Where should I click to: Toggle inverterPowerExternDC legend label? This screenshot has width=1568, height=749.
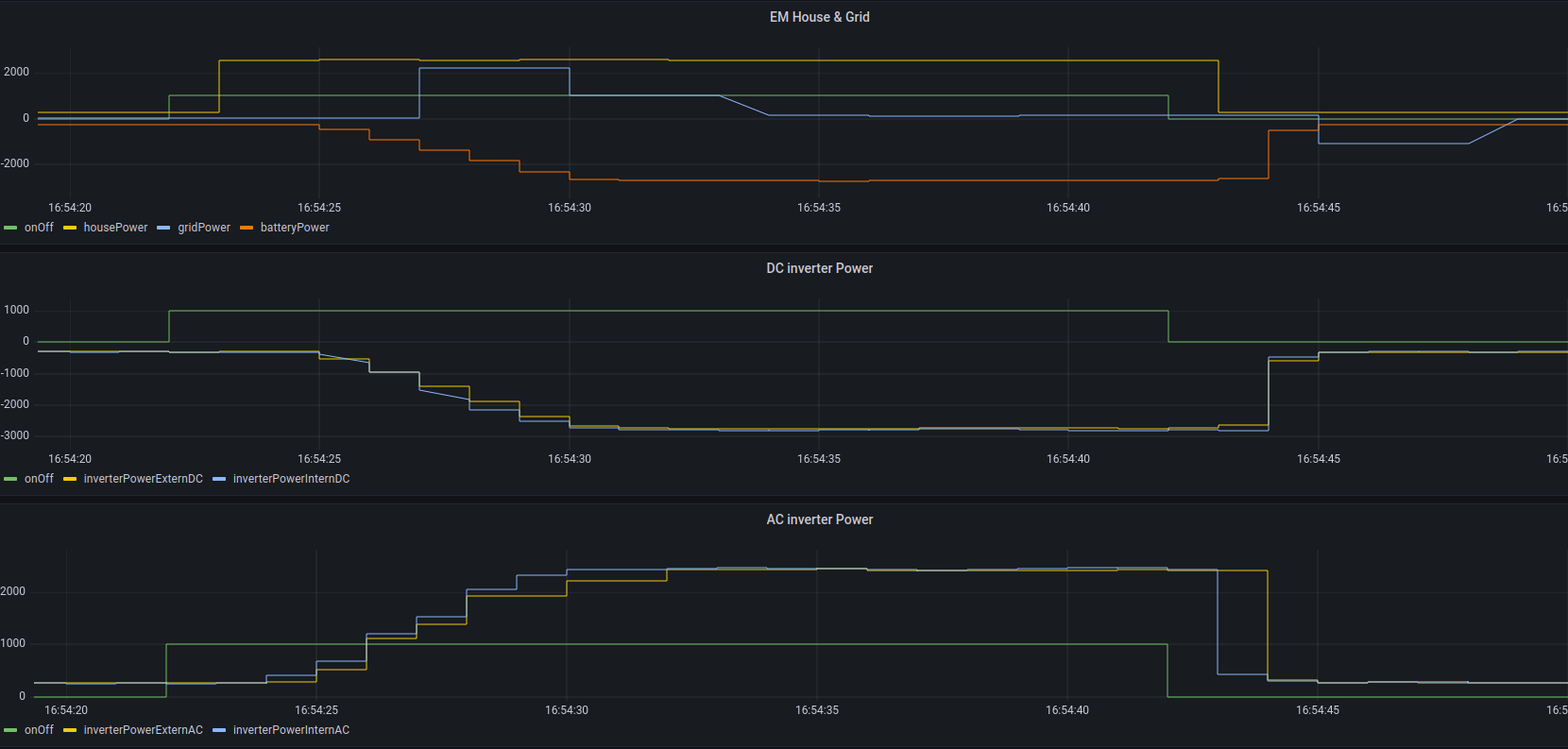[143, 479]
